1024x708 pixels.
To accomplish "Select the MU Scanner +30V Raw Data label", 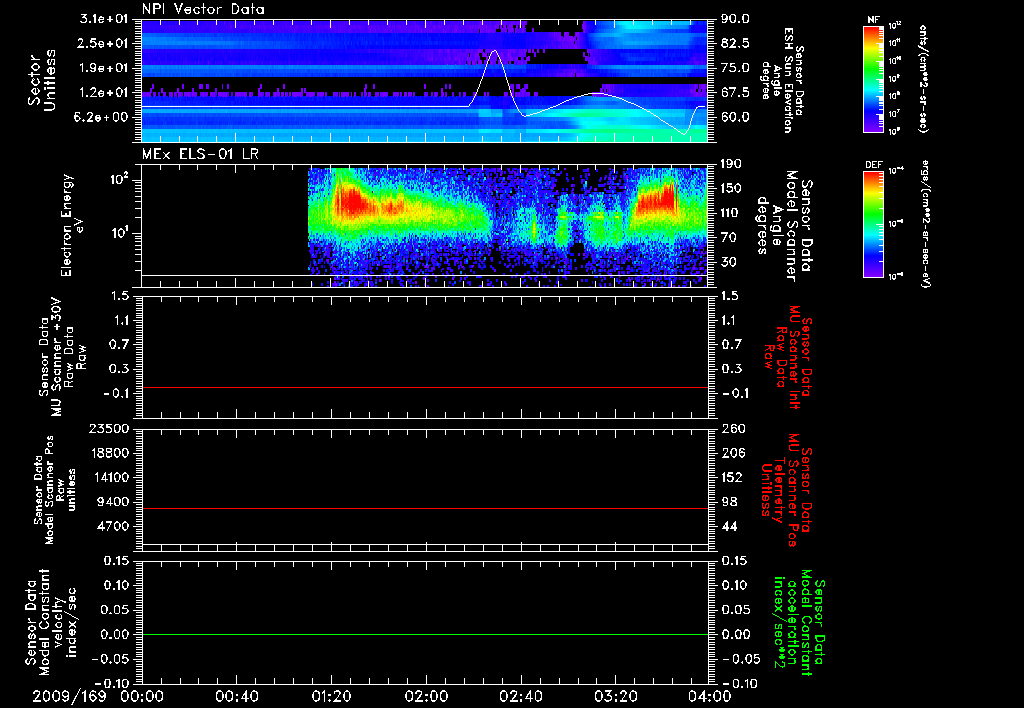I will pyautogui.click(x=62, y=356).
